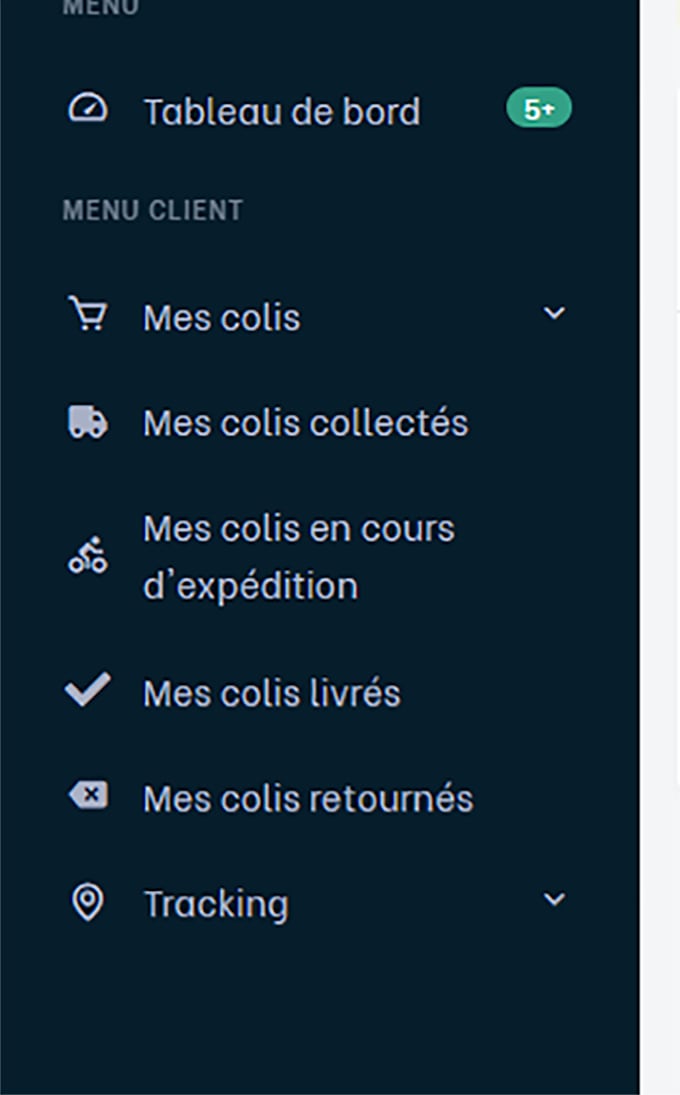Click the MENU CLIENT section heading
Image resolution: width=680 pixels, height=1095 pixels.
[x=153, y=210]
